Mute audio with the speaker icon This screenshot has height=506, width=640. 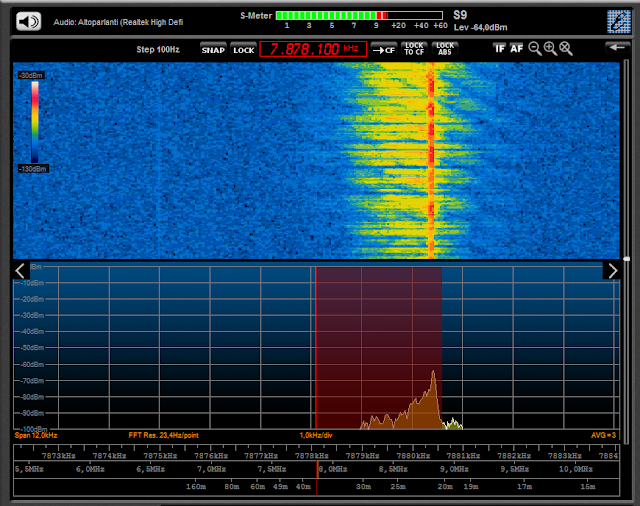(29, 21)
